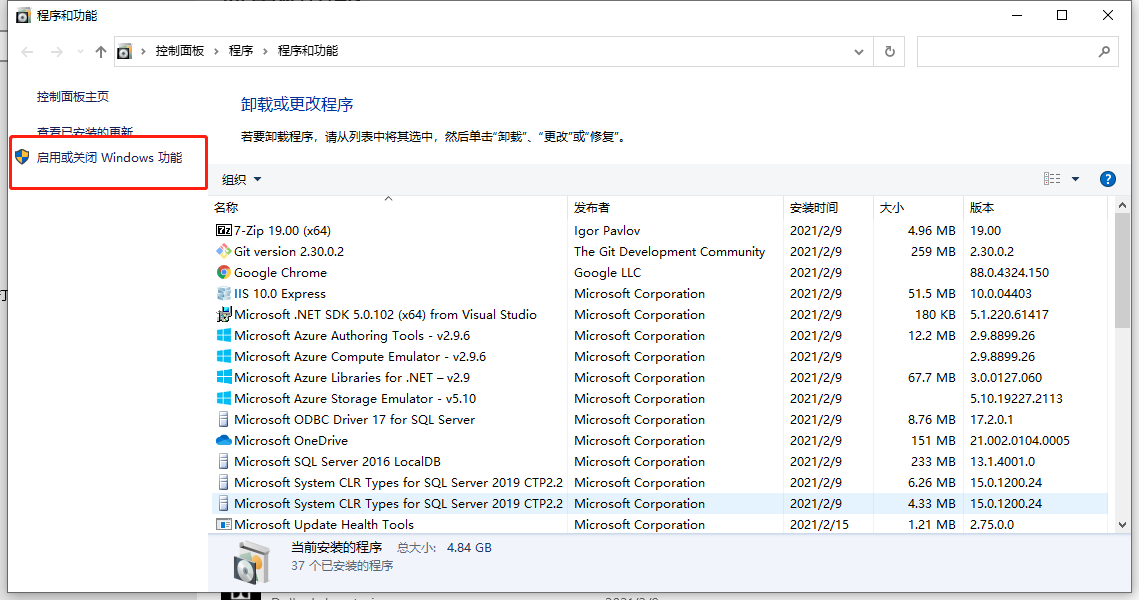The width and height of the screenshot is (1139, 600).
Task: Click the scrollbar up arrow
Action: pos(1122,206)
